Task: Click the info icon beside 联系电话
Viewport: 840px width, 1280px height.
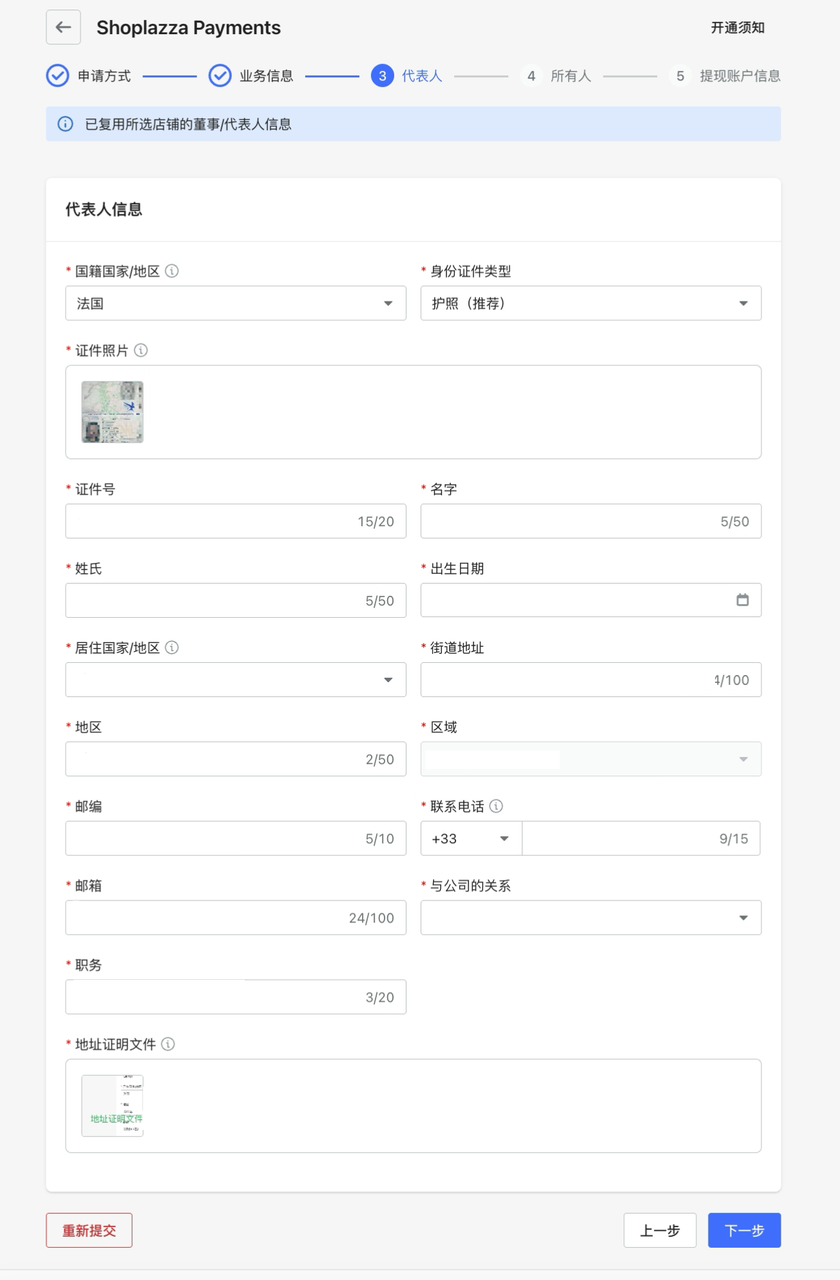Action: point(496,806)
